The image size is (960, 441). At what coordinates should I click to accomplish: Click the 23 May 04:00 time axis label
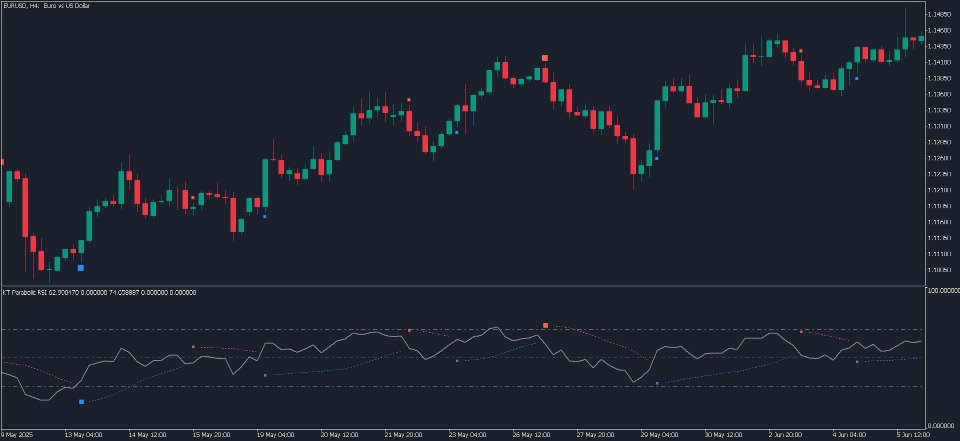click(x=467, y=434)
